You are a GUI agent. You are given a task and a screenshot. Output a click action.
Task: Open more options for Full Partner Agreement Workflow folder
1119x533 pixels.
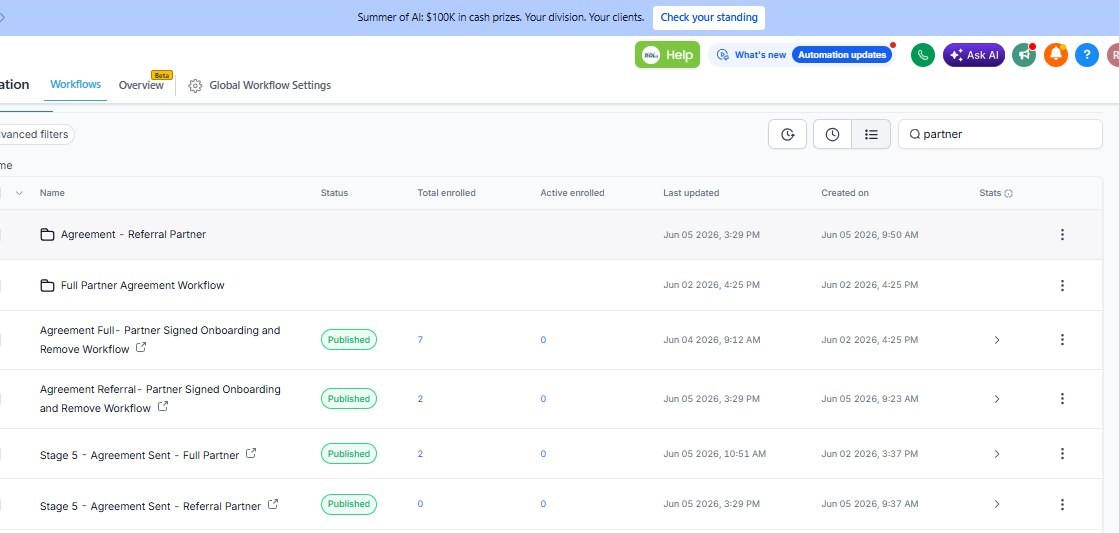1062,285
